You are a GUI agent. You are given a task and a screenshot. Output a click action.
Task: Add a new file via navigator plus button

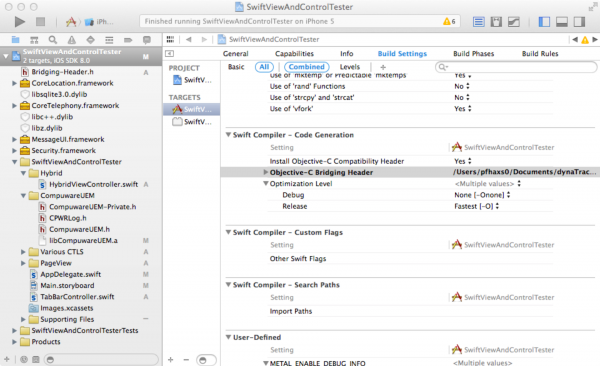[7, 359]
